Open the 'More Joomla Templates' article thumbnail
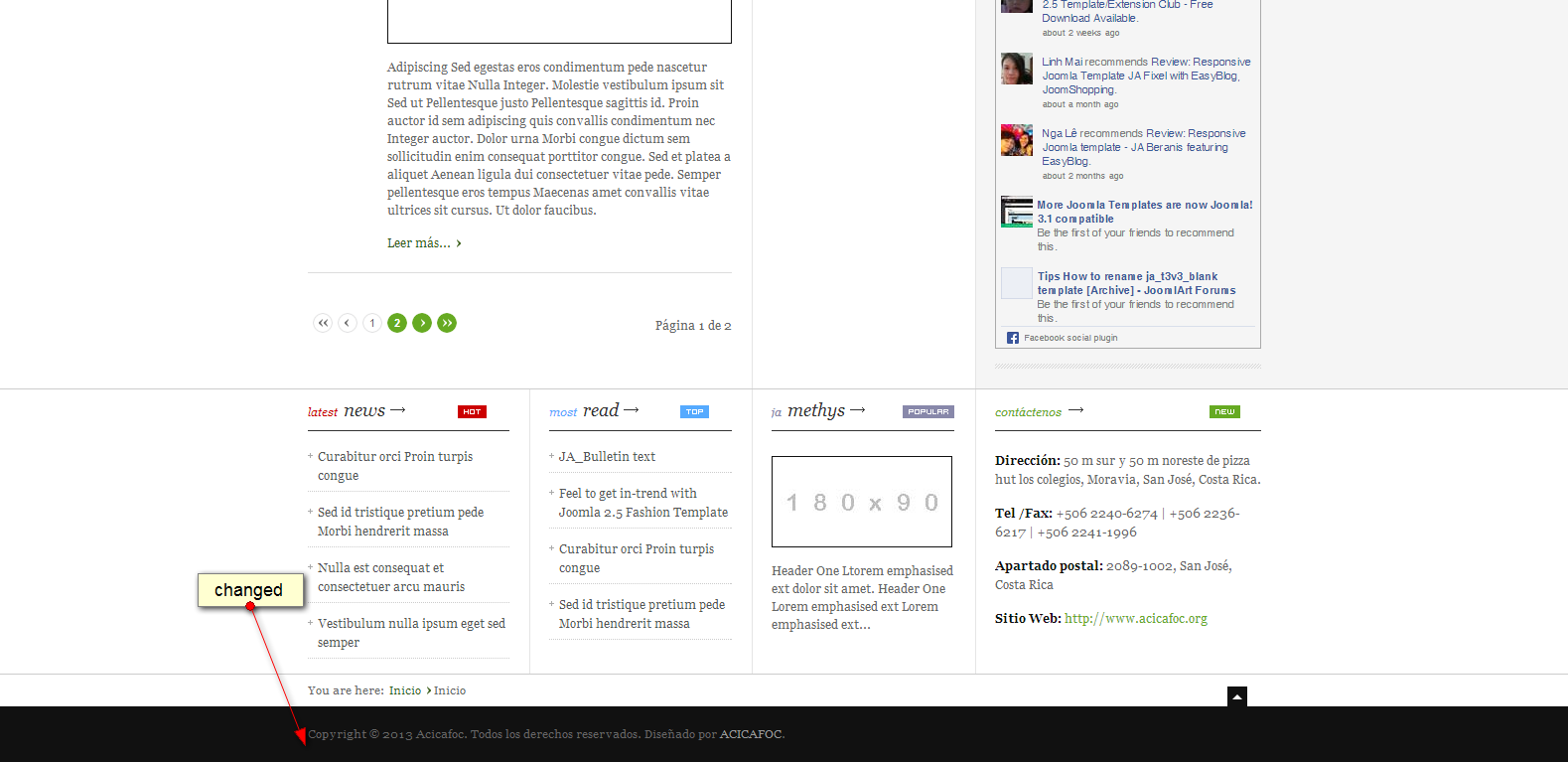 click(x=1017, y=212)
